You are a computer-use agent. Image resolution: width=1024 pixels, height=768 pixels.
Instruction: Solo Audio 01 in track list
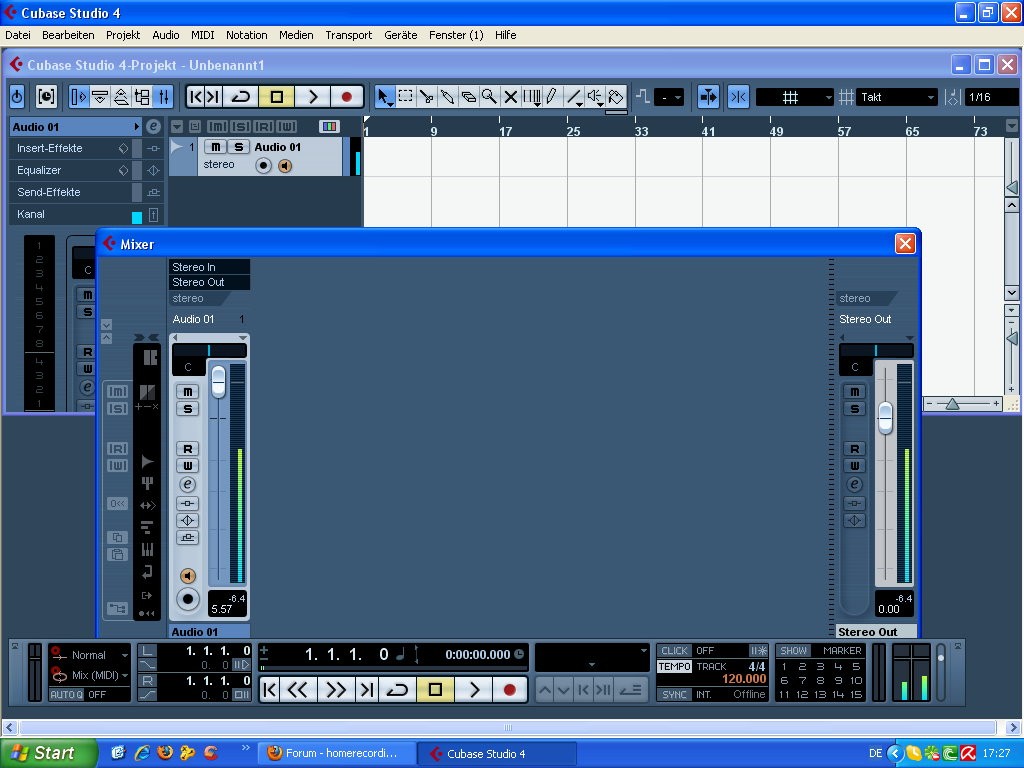point(238,147)
